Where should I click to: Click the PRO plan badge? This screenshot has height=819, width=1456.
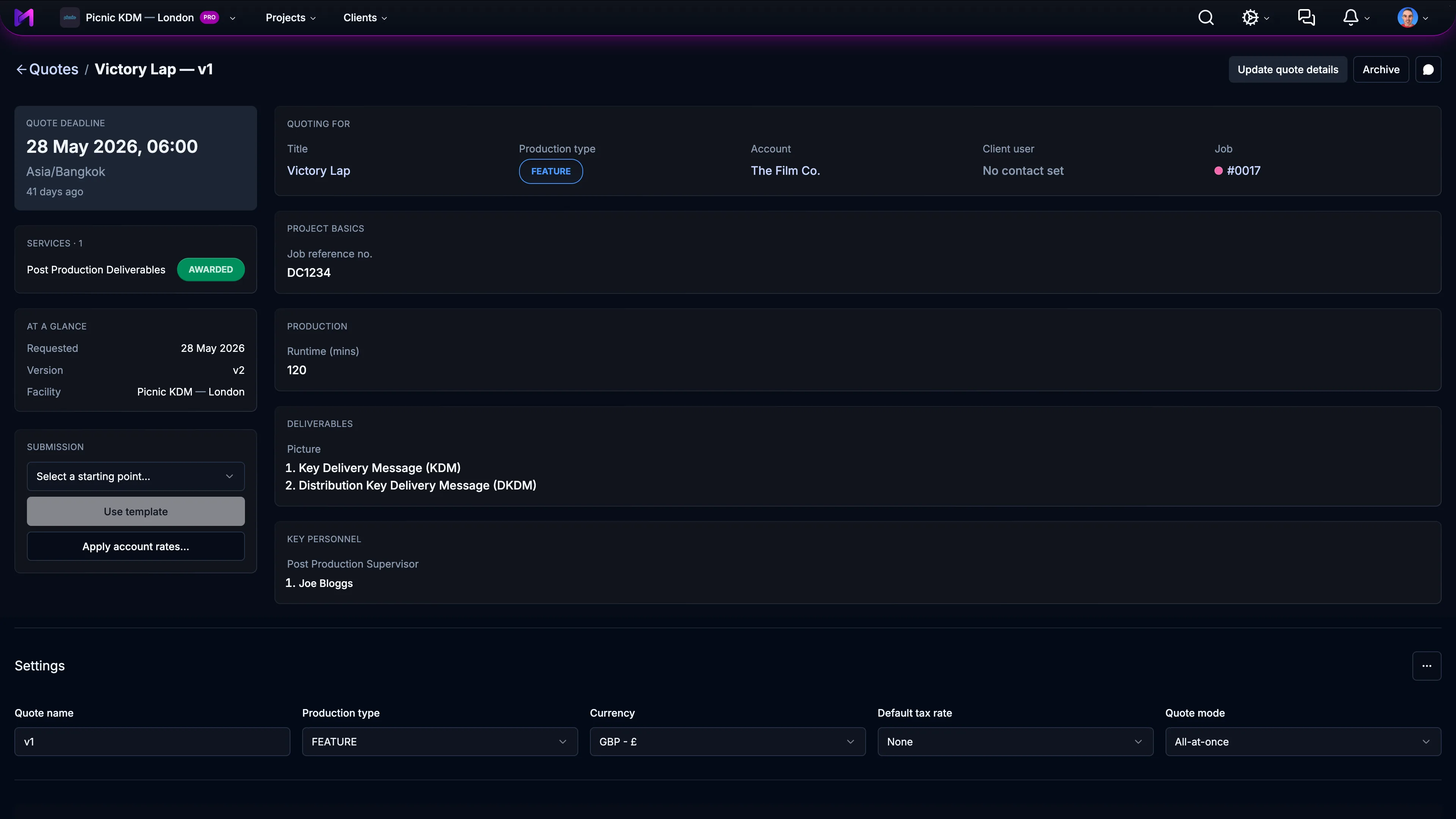(209, 17)
